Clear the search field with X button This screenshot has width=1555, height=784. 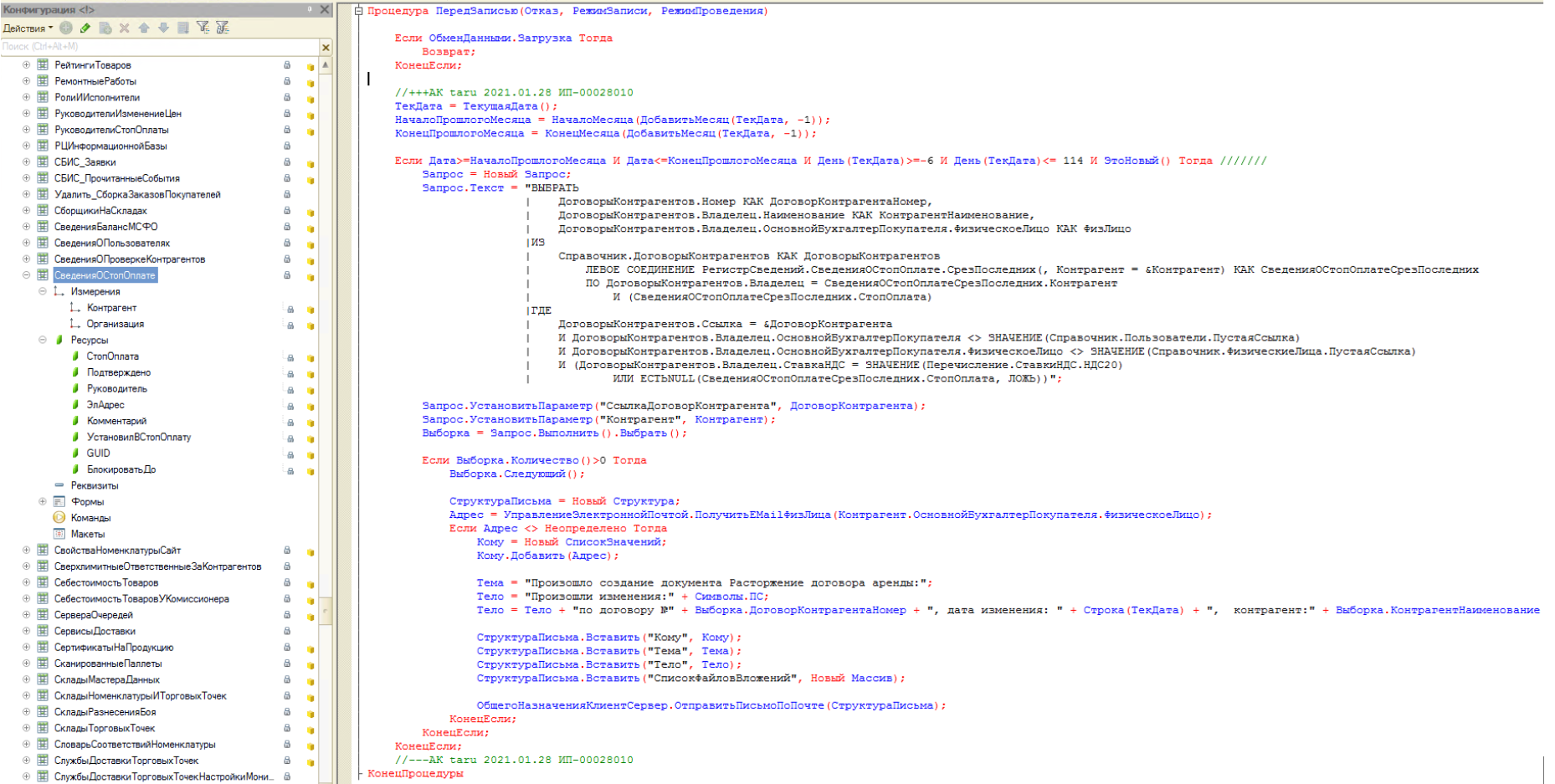click(326, 47)
